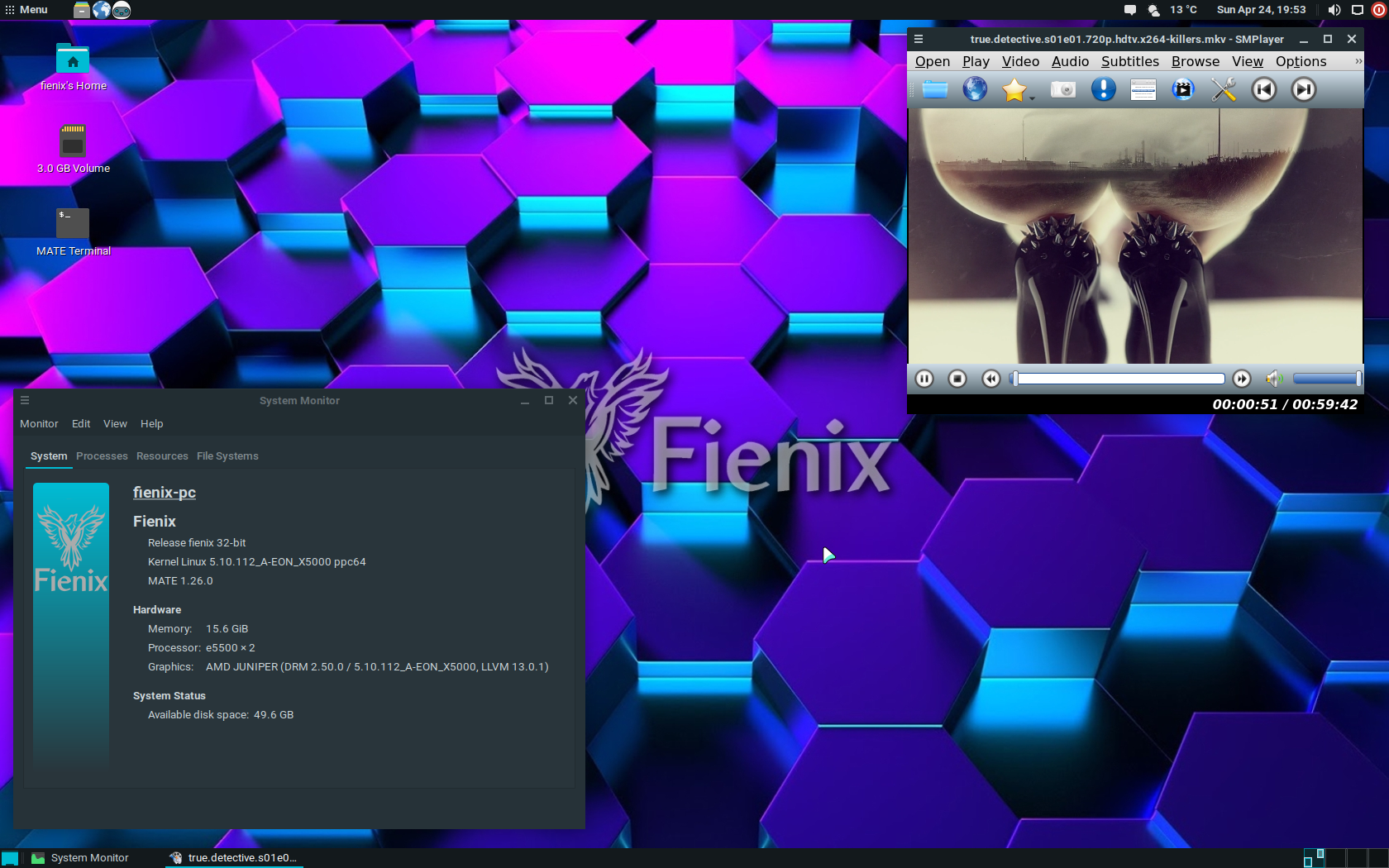Viewport: 1389px width, 868px height.
Task: Open the SMPlayer Options menu
Action: pos(1301,61)
